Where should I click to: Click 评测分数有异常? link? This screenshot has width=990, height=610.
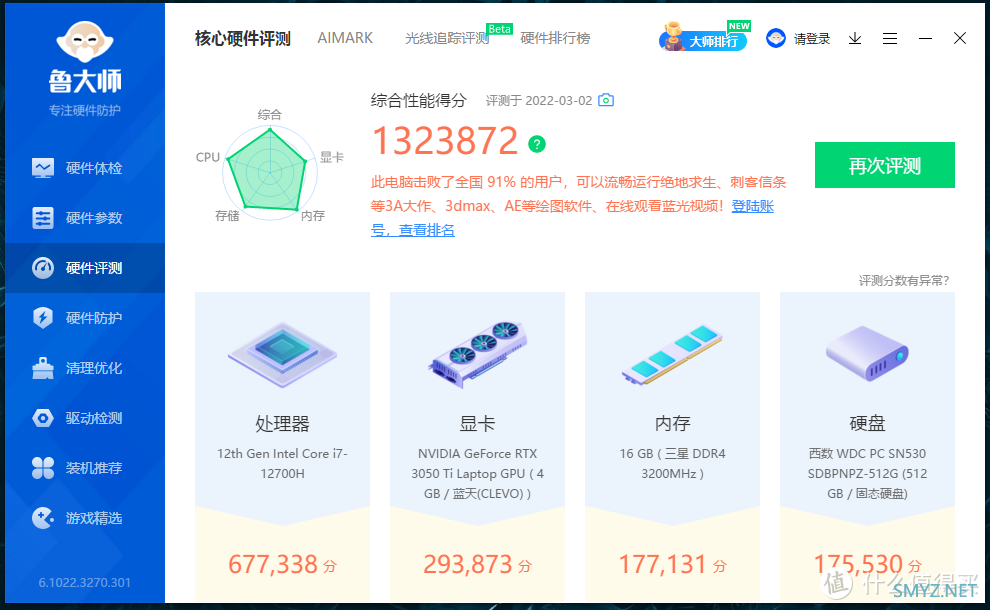pyautogui.click(x=904, y=280)
